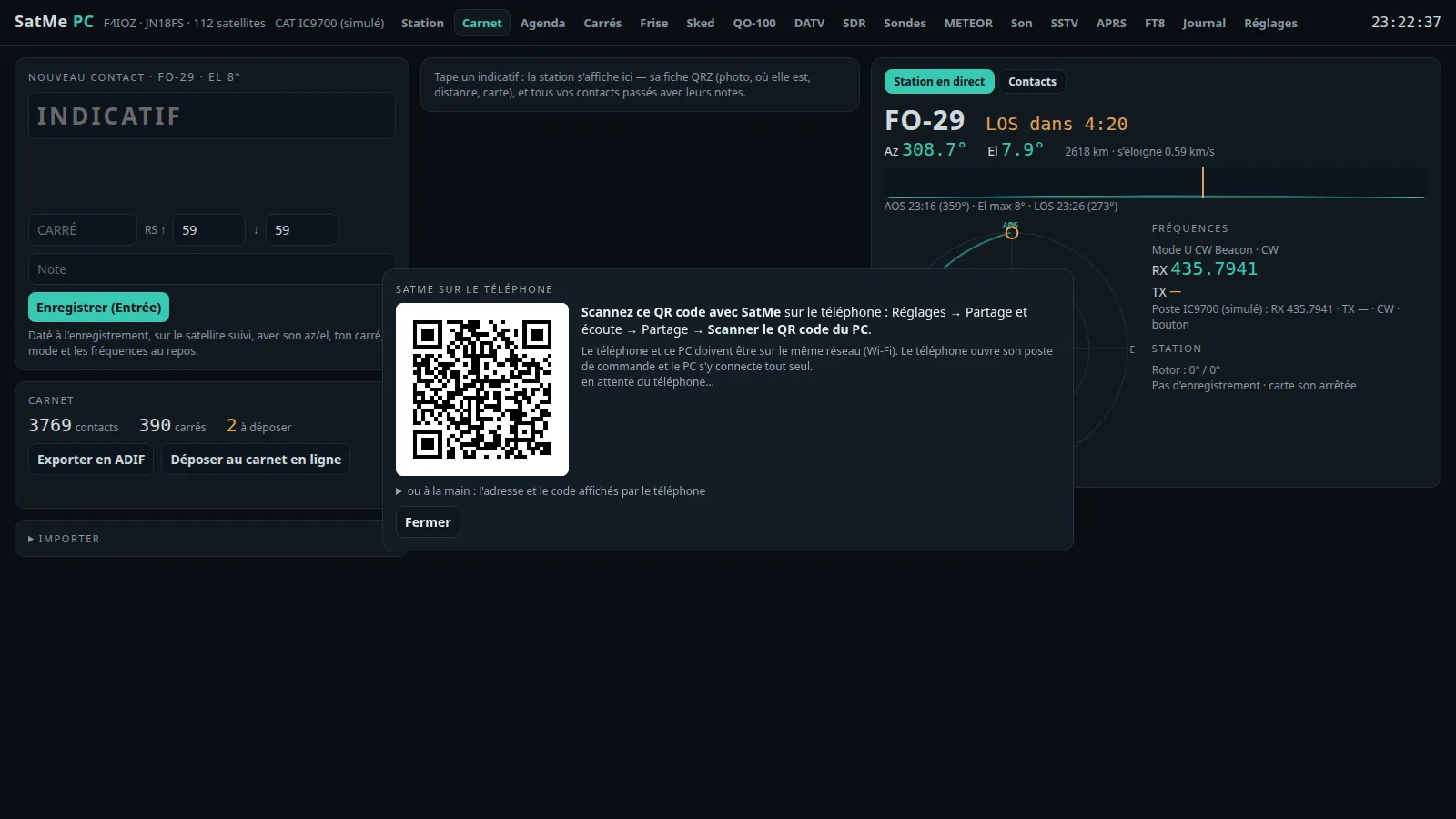Select the Station en direct toggle
The width and height of the screenshot is (1456, 819).
tap(939, 81)
